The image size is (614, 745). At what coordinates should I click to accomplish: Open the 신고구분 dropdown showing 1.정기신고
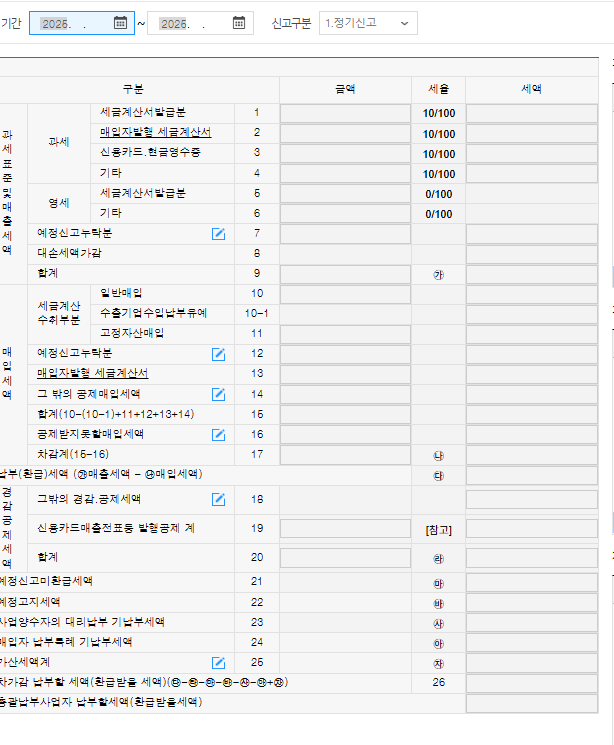(368, 23)
